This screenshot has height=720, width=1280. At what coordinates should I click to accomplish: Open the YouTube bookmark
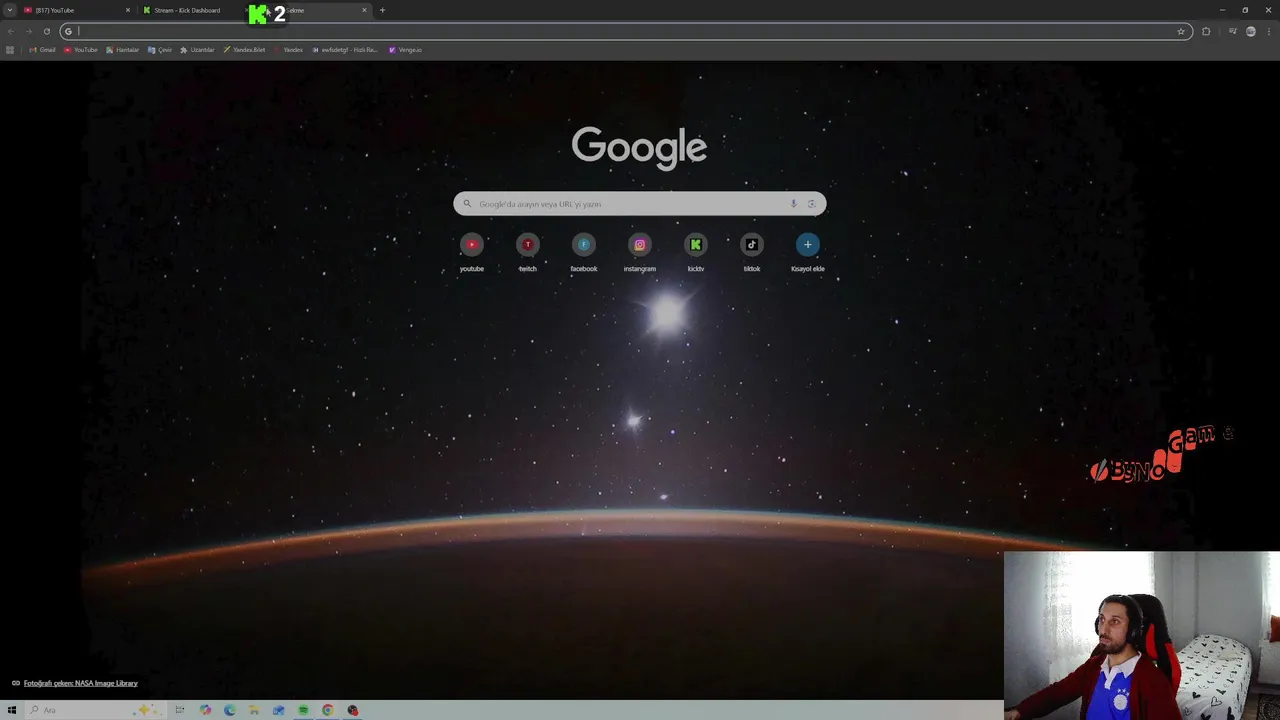click(81, 50)
